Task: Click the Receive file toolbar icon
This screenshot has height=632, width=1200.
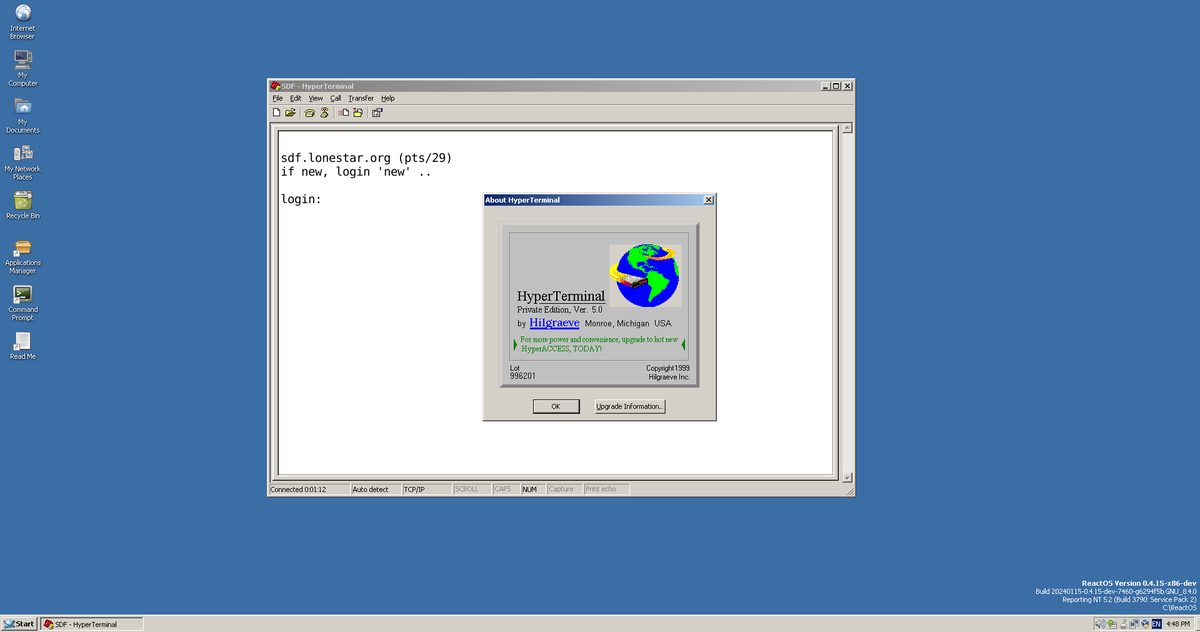Action: point(357,113)
